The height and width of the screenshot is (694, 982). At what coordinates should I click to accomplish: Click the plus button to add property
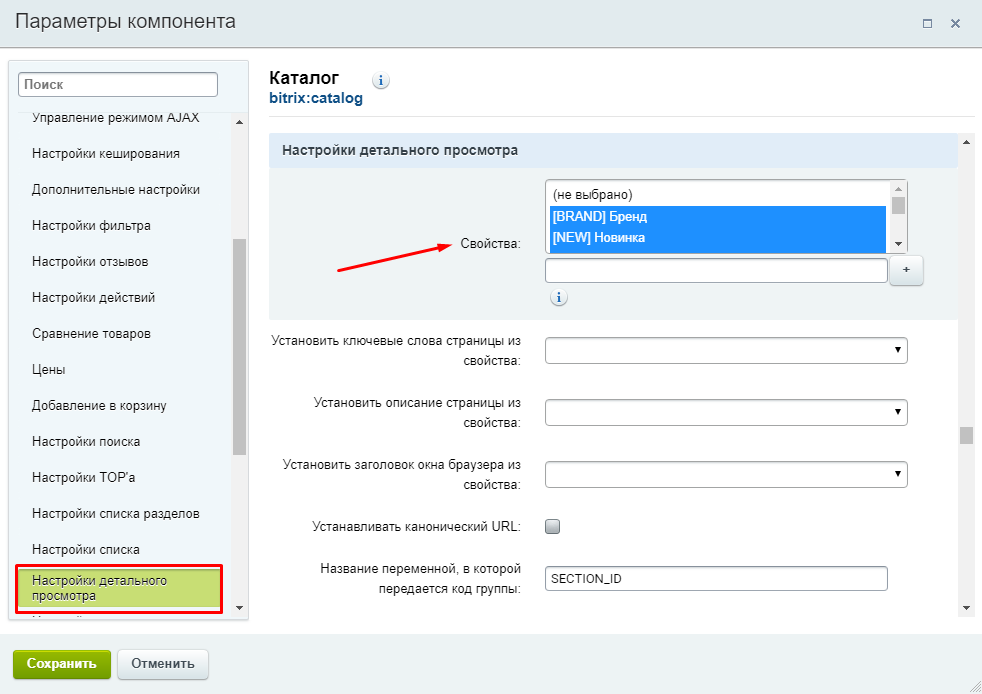[906, 270]
